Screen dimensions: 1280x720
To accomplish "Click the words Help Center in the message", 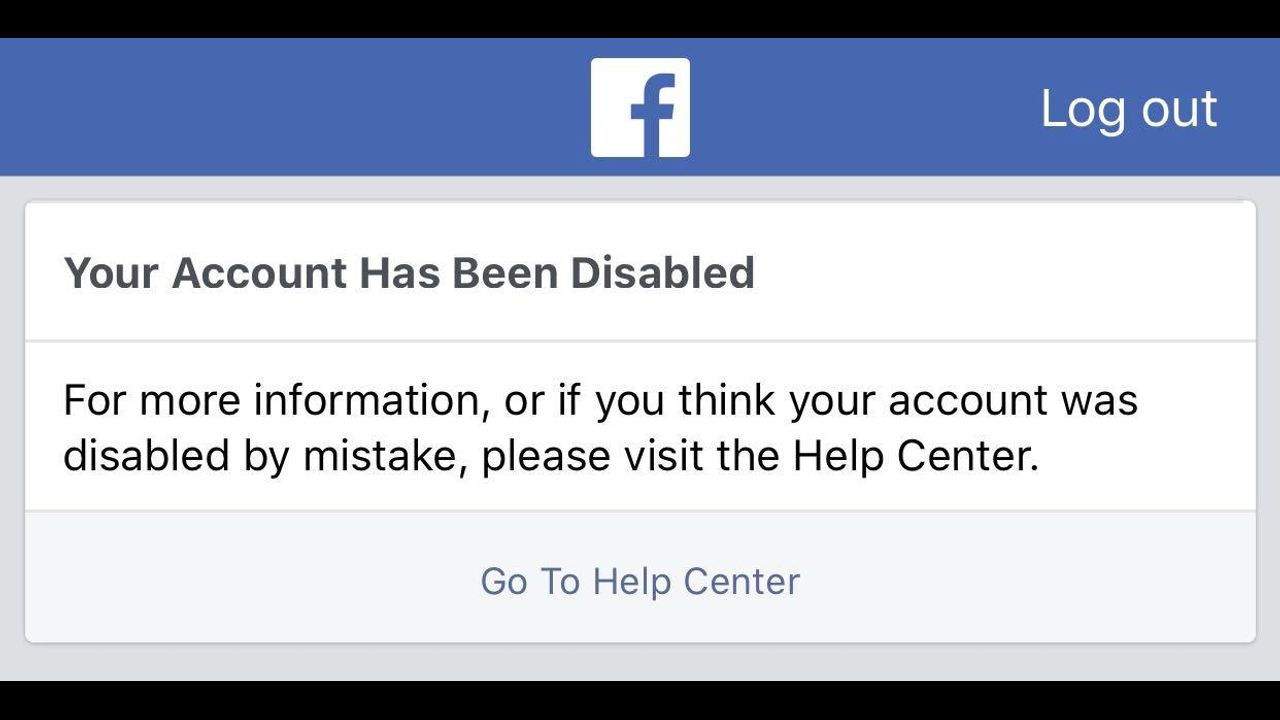I will tap(914, 456).
